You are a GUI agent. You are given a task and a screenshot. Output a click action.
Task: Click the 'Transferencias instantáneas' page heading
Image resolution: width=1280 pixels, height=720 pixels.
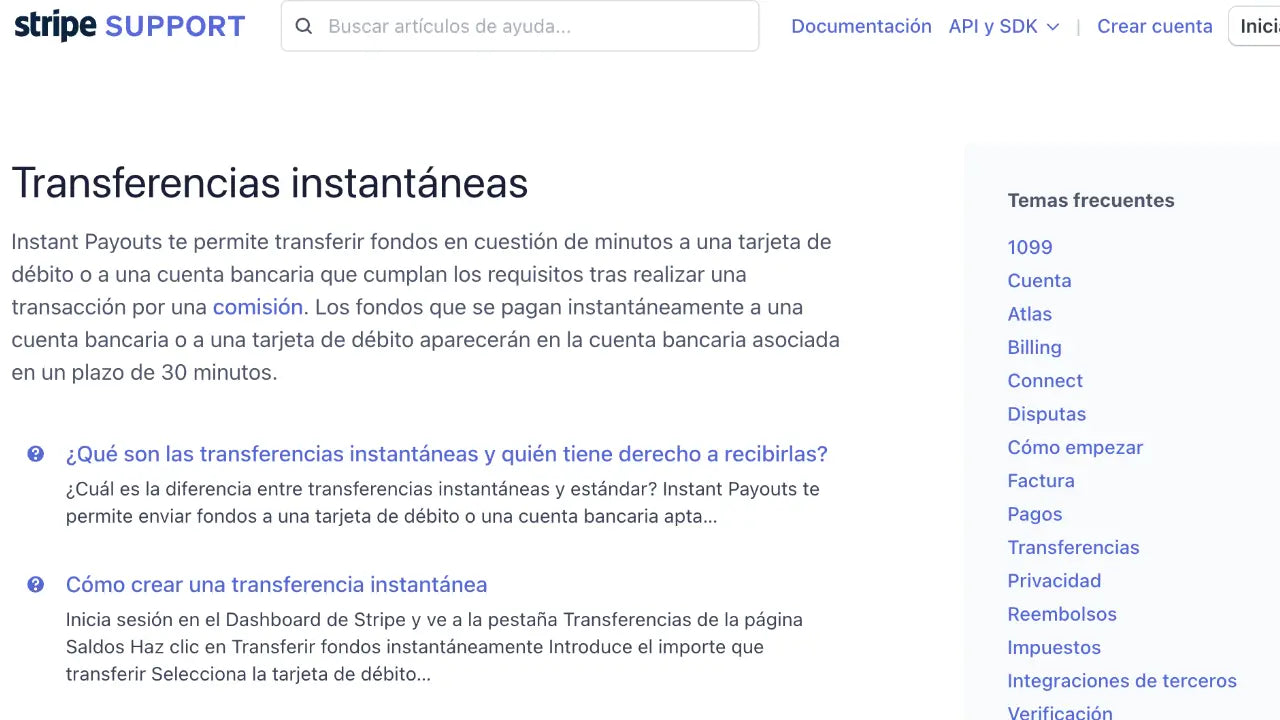pyautogui.click(x=270, y=183)
